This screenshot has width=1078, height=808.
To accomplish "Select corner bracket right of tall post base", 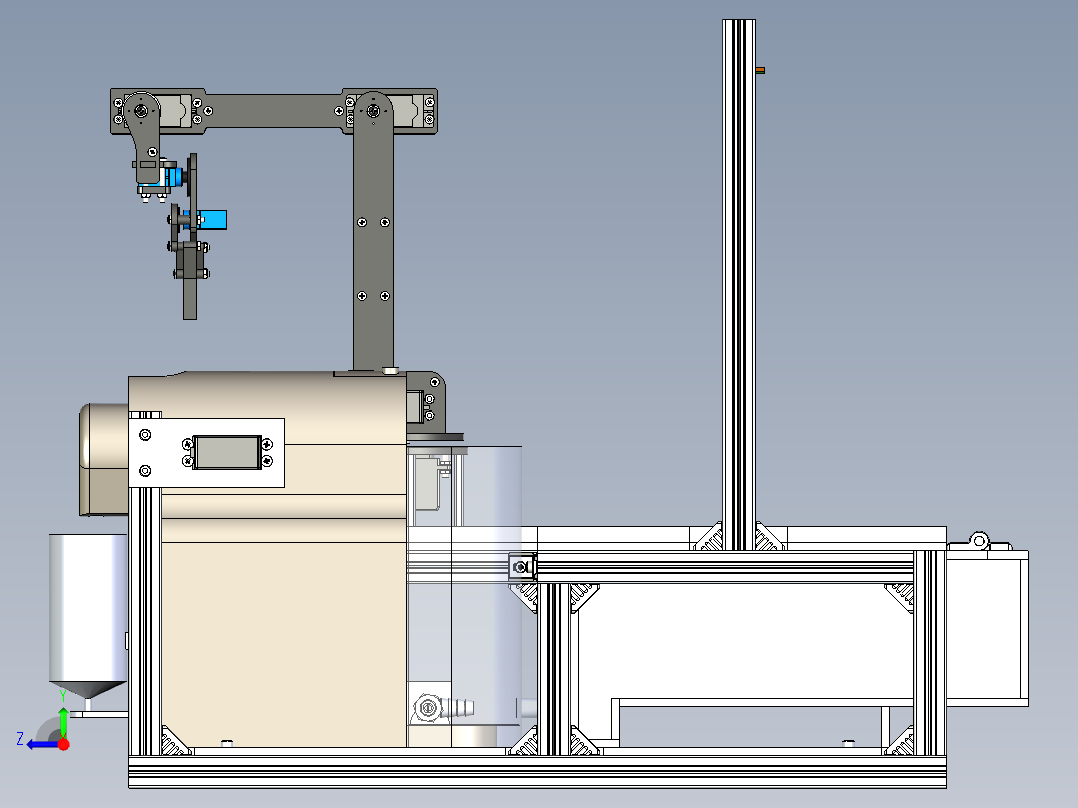I will [770, 537].
